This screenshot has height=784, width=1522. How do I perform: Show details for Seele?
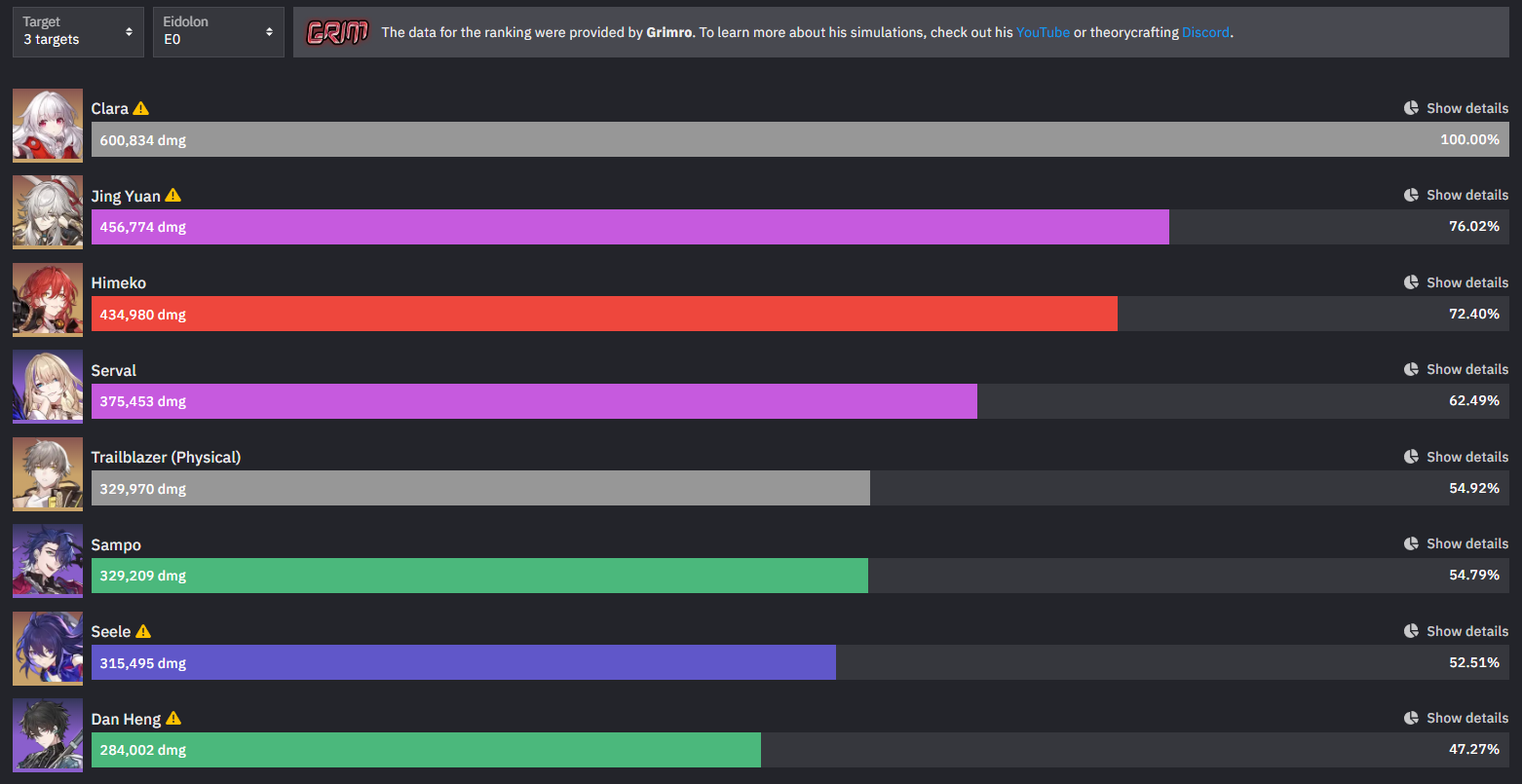point(1456,631)
